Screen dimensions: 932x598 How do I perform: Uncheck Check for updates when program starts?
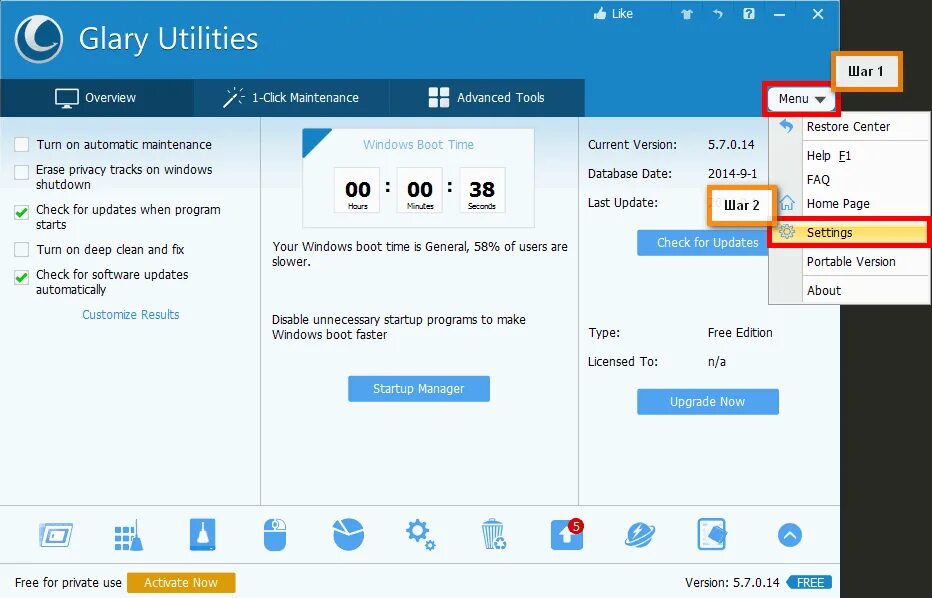click(21, 212)
